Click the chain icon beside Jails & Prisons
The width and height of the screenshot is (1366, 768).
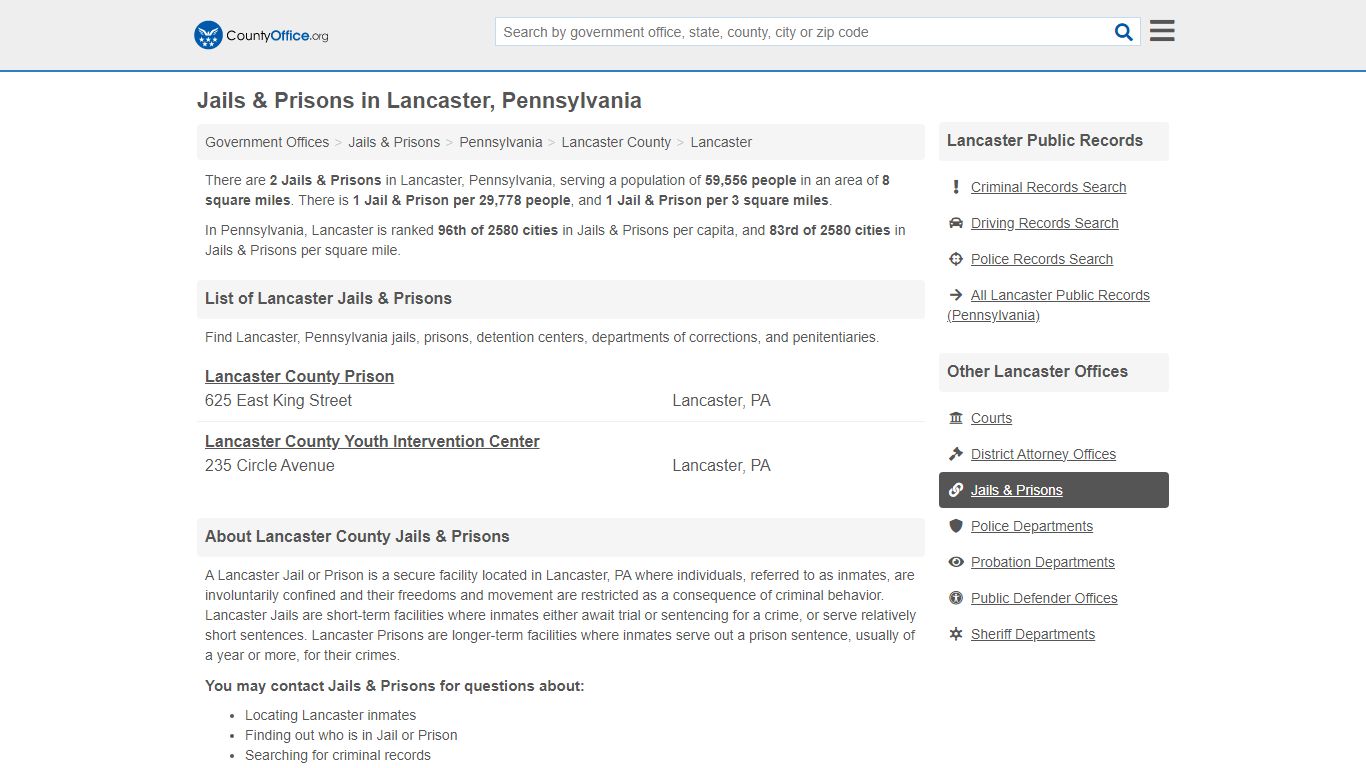click(x=956, y=490)
